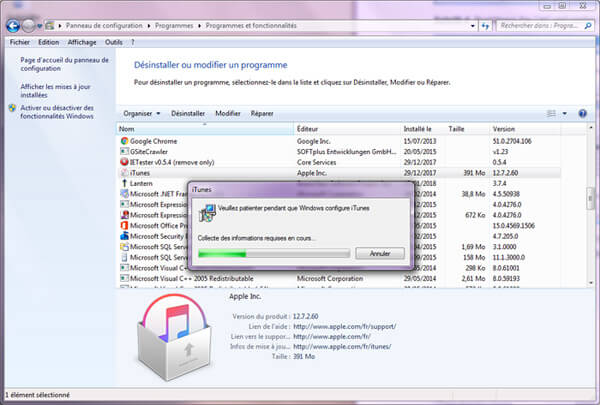Select Microsoft Visual C++ 2005 Redistributable row
Viewport: 600px width, 405px height.
(x=338, y=278)
